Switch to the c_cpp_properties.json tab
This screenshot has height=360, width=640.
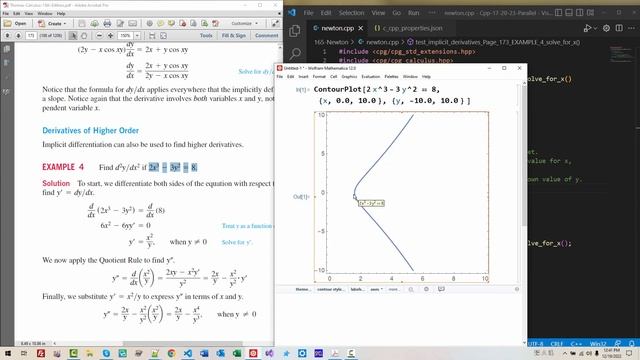[408, 28]
